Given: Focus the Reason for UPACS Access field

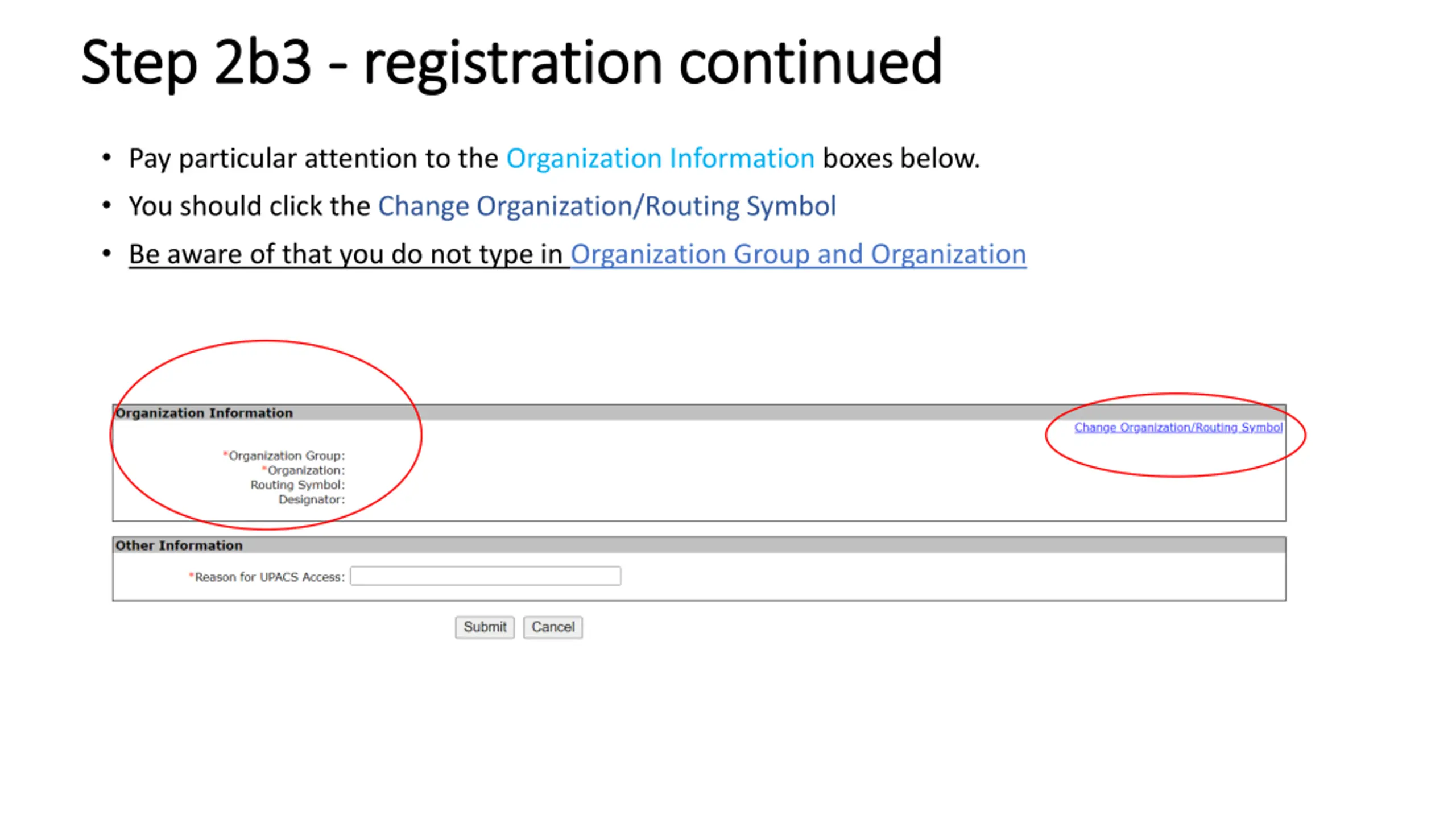Looking at the screenshot, I should [x=485, y=576].
